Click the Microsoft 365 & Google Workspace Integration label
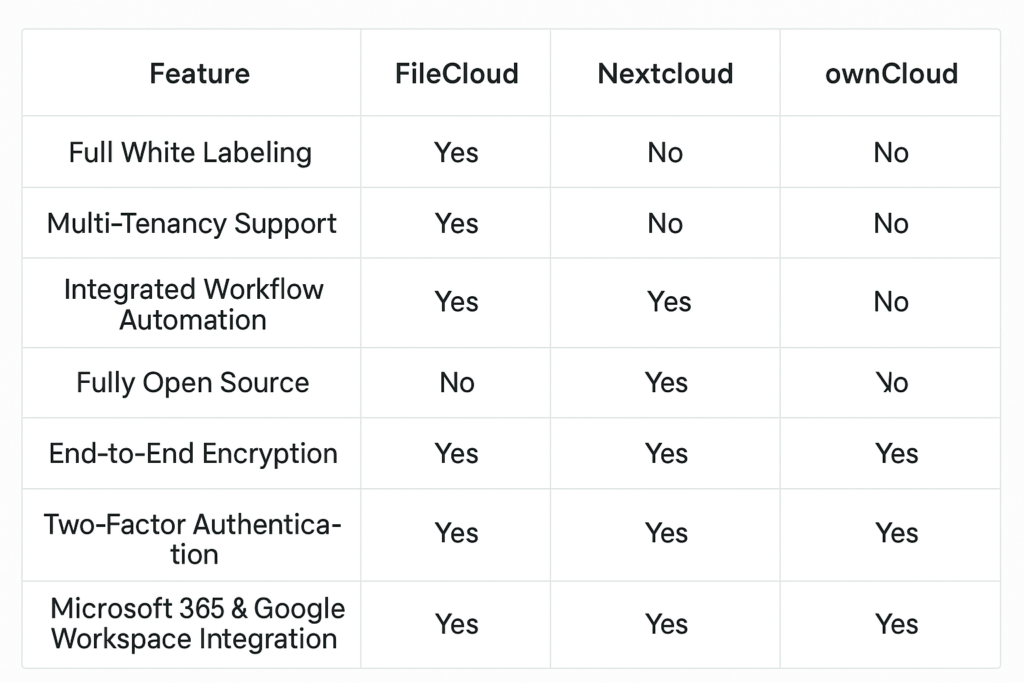 197,623
